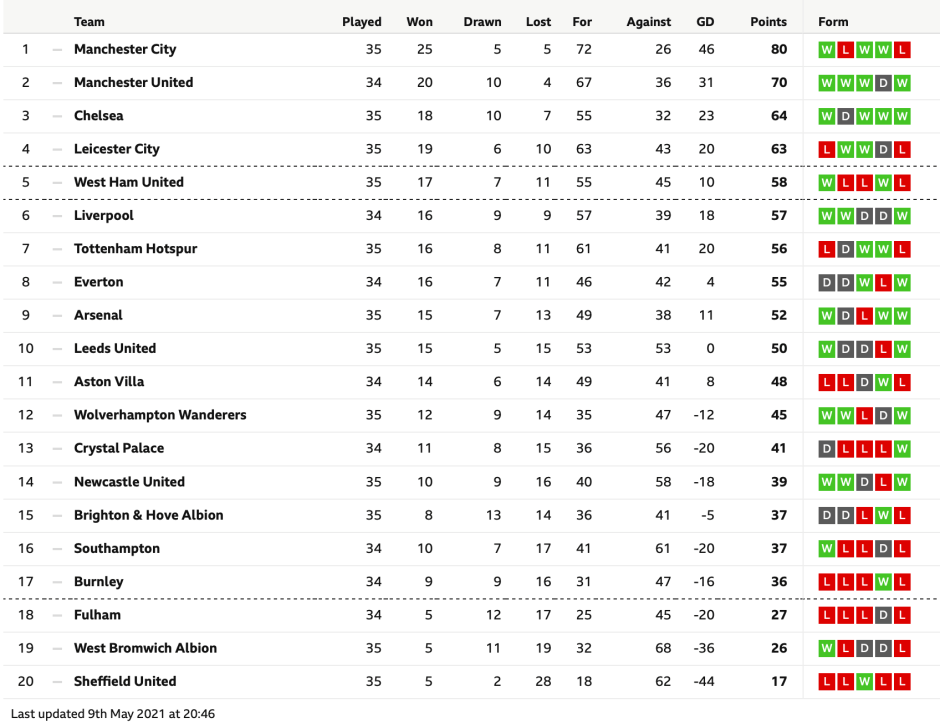Open the Burnley team link
The image size is (940, 728).
tap(99, 582)
